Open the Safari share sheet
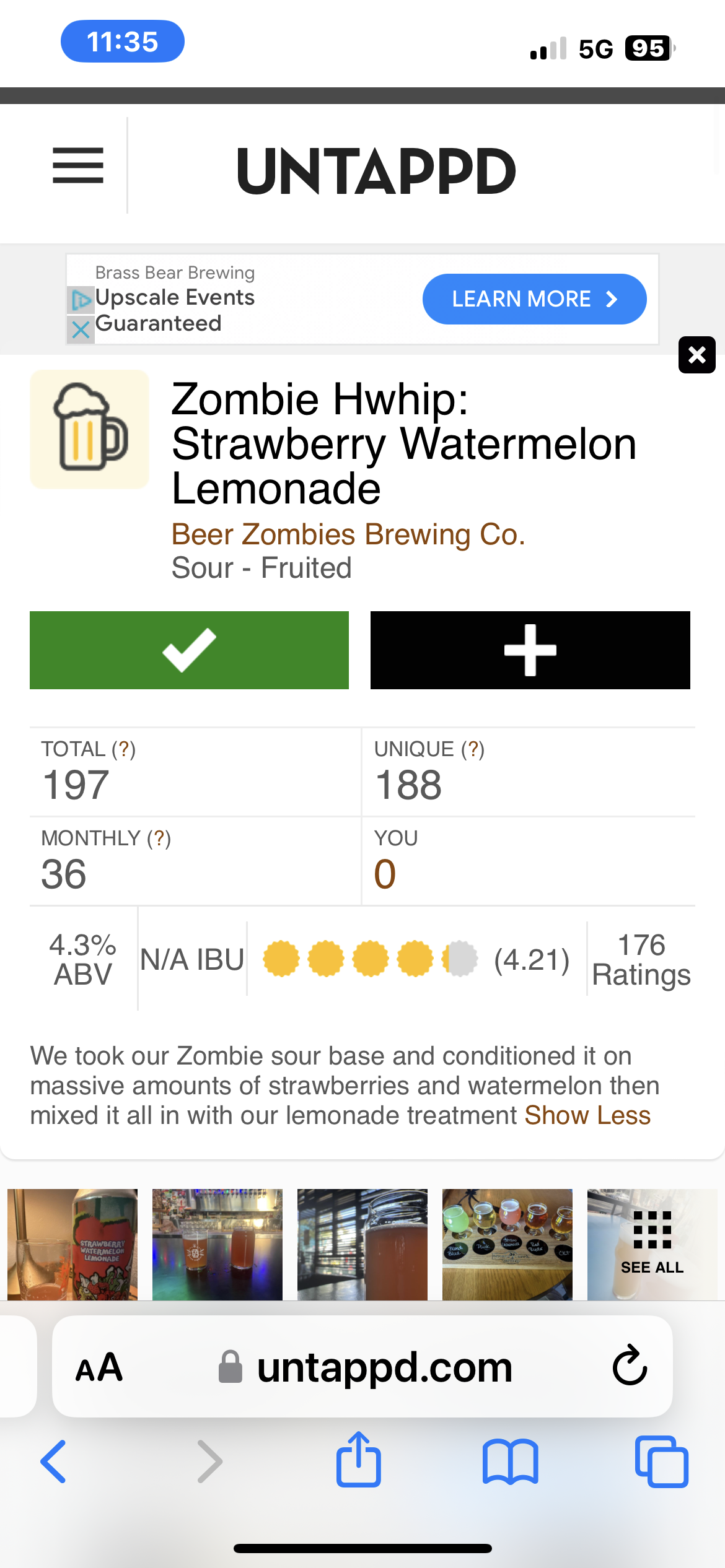 click(x=358, y=1460)
